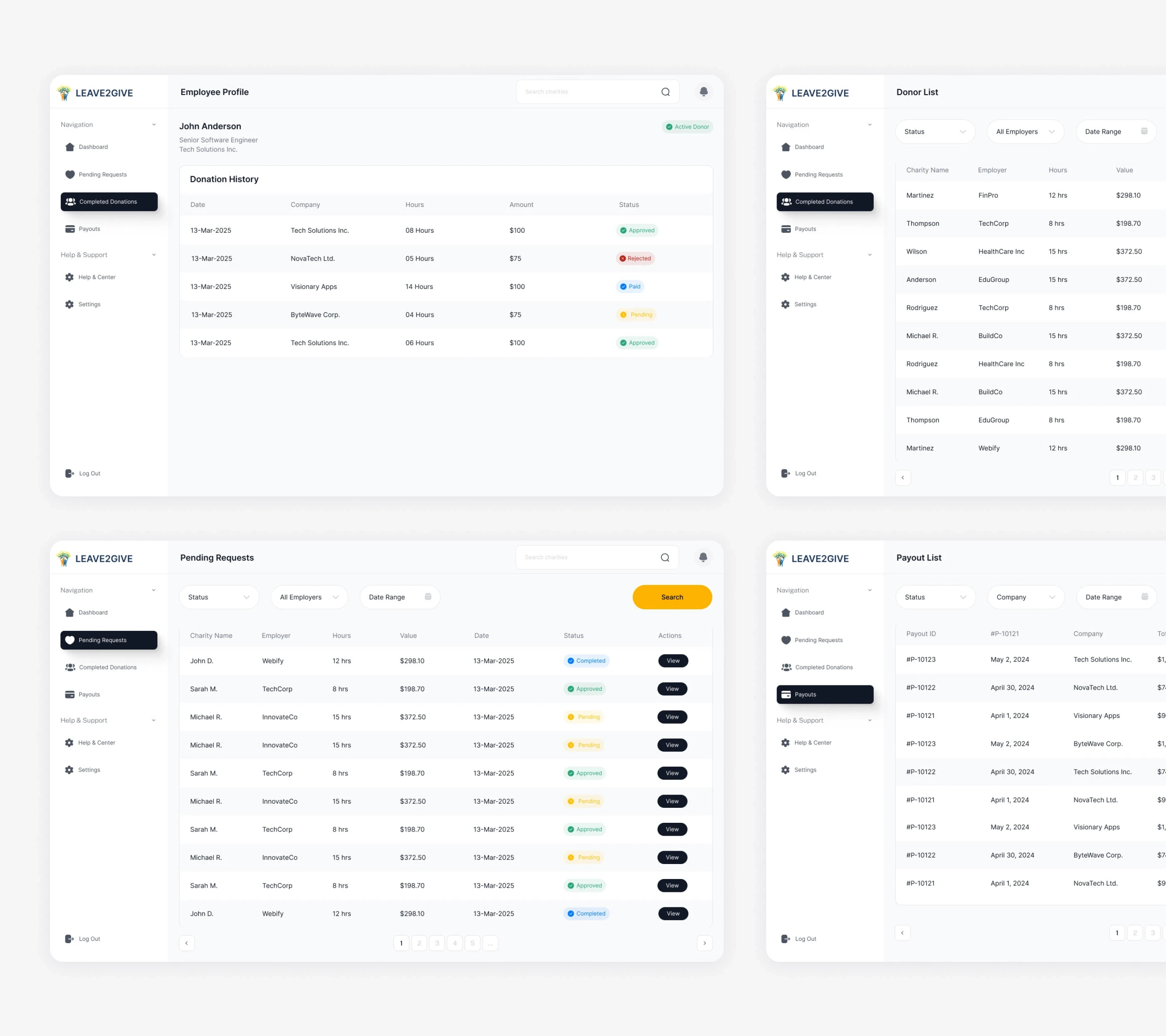
Task: Click Charity Name column header in Pending Requests
Action: [x=211, y=635]
